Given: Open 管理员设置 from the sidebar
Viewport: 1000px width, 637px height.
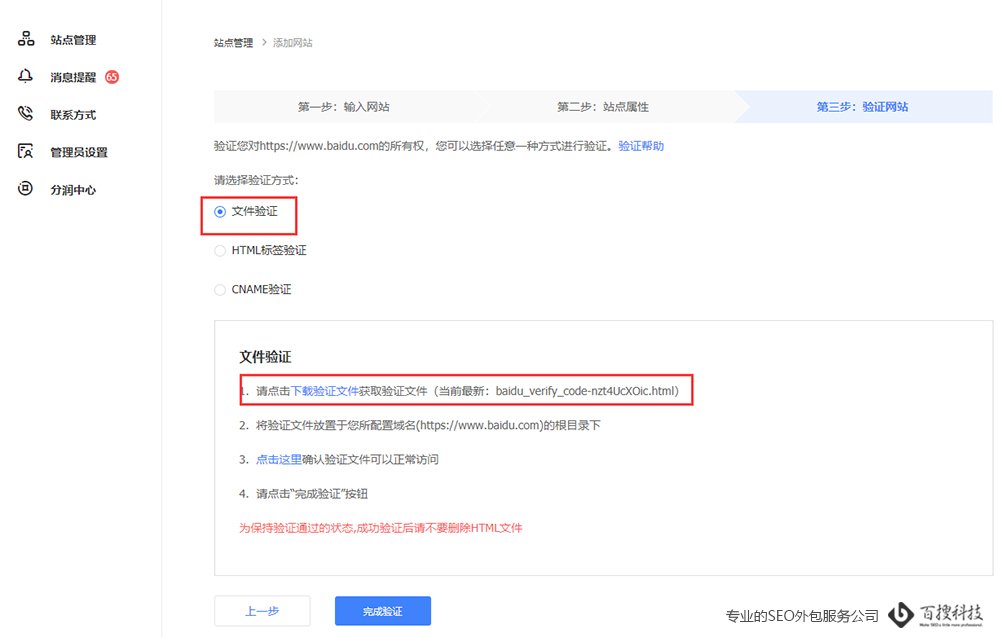Looking at the screenshot, I should pyautogui.click(x=26, y=151).
